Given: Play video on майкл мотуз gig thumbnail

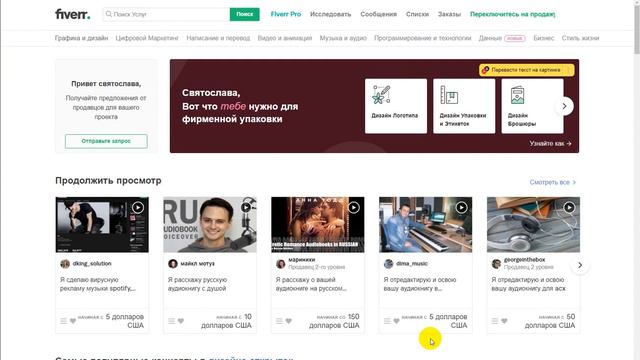Looking at the screenshot, I should tap(246, 207).
